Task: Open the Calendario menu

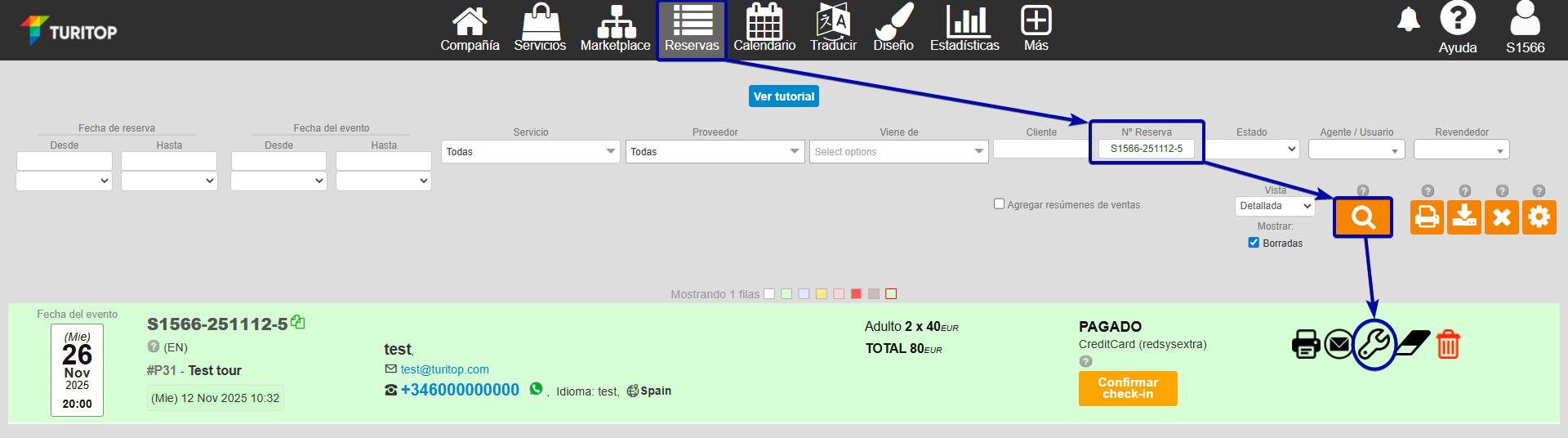Action: (764, 28)
